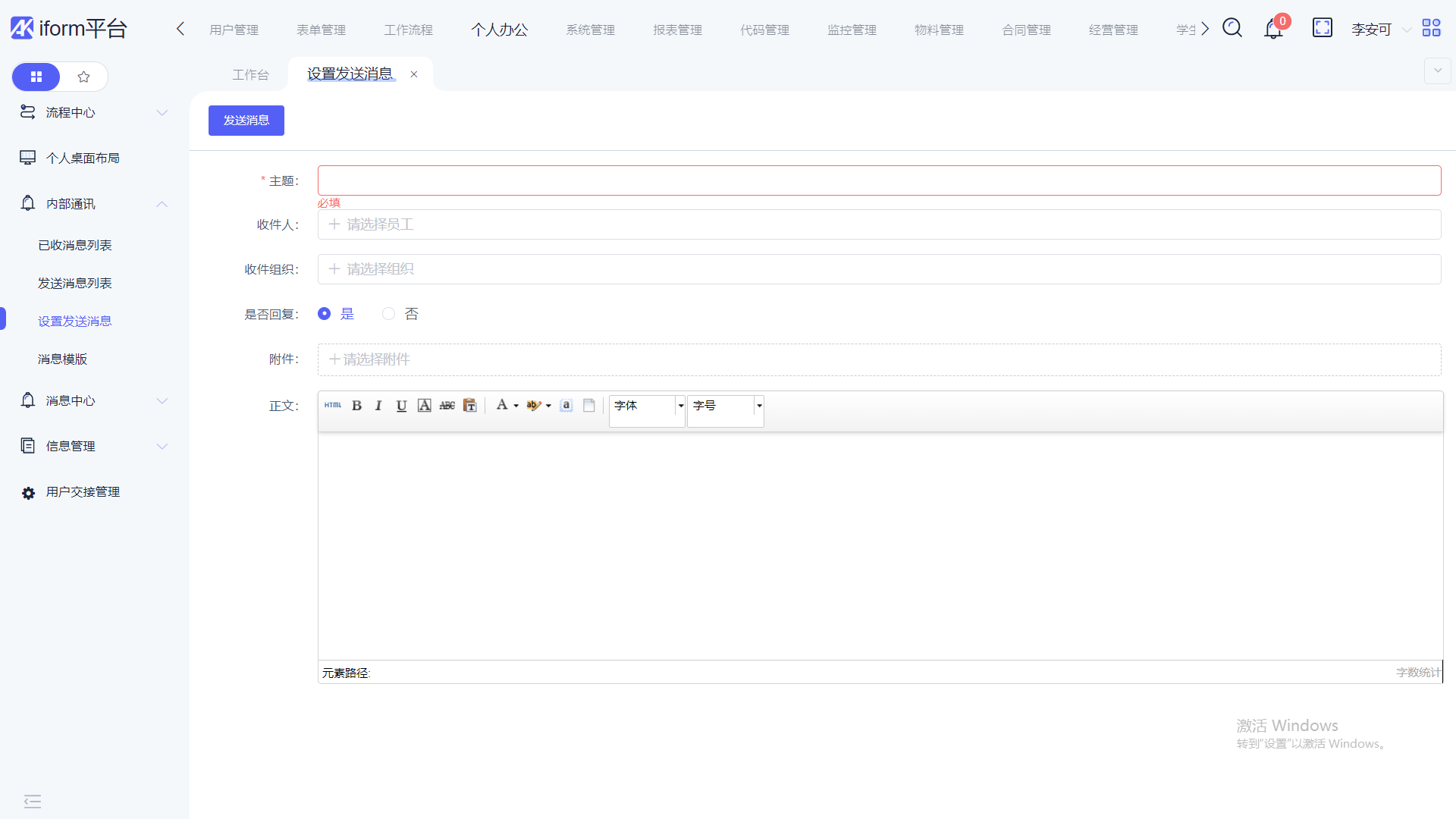Select 否 for 是否回复
Viewport: 1456px width, 819px height.
click(389, 314)
